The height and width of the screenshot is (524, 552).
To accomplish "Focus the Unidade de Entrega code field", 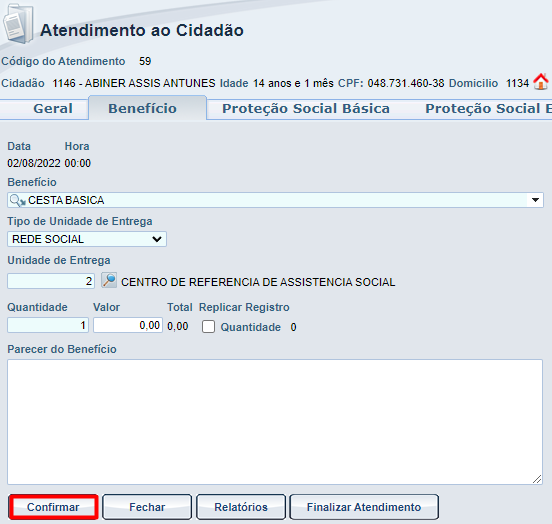I will 51,281.
